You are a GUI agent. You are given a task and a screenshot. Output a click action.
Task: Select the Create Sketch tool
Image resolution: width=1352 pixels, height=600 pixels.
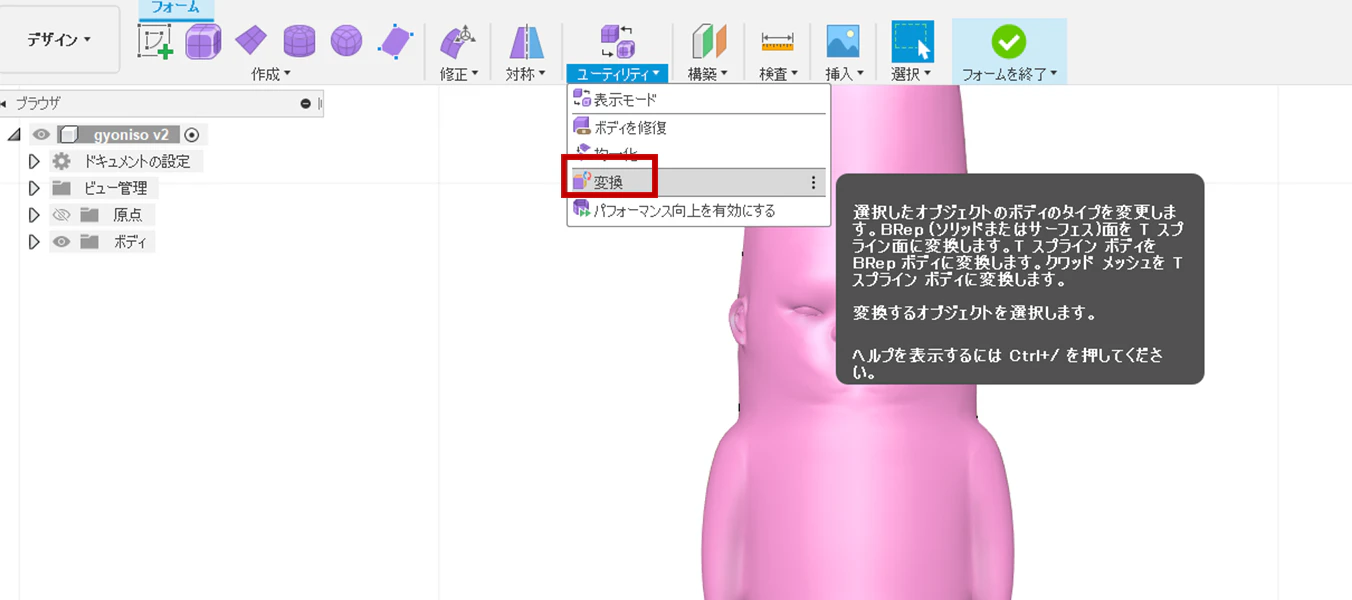[154, 41]
